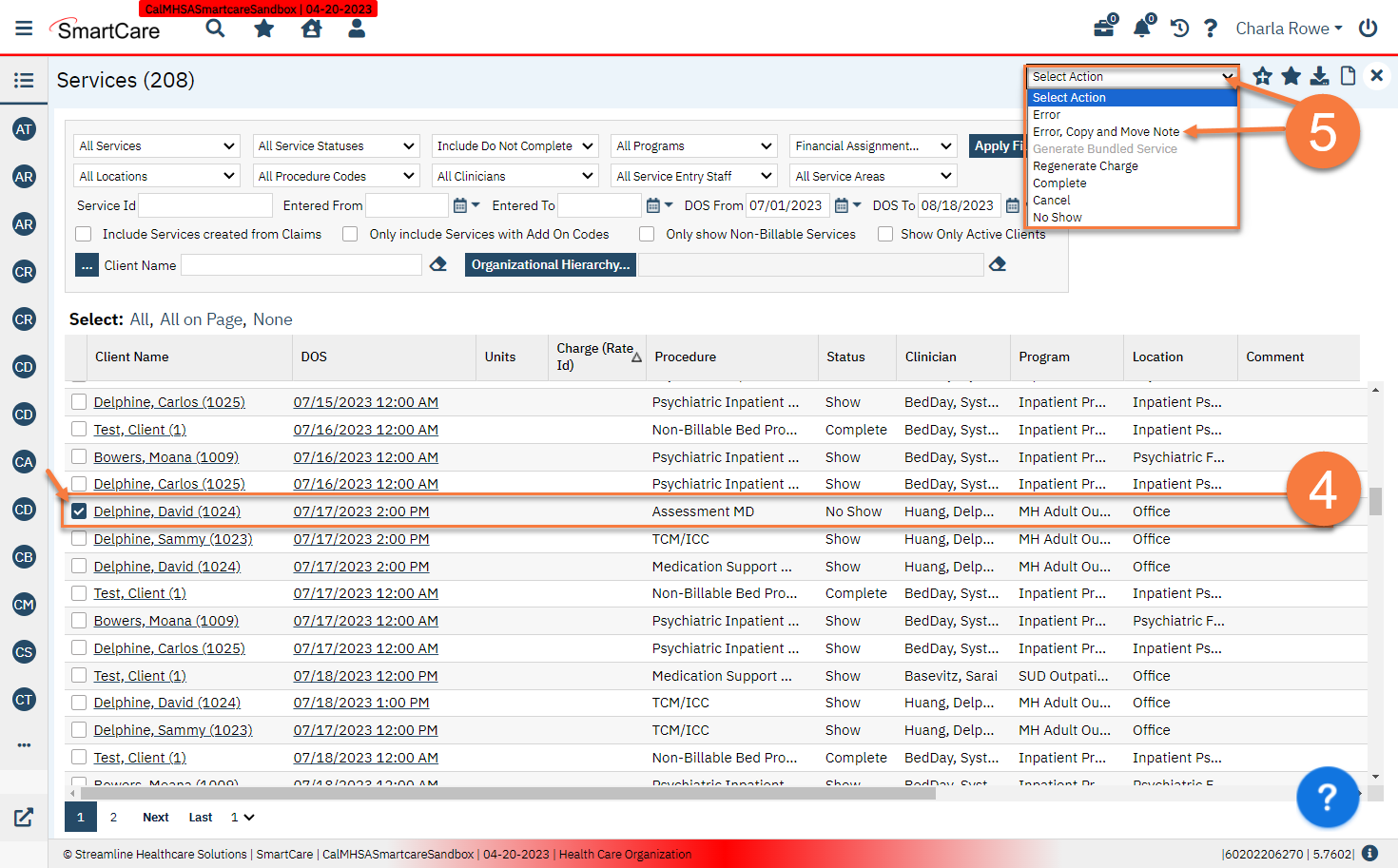Viewport: 1398px width, 868px height.
Task: Export the services list via the download icon
Action: 1319,76
